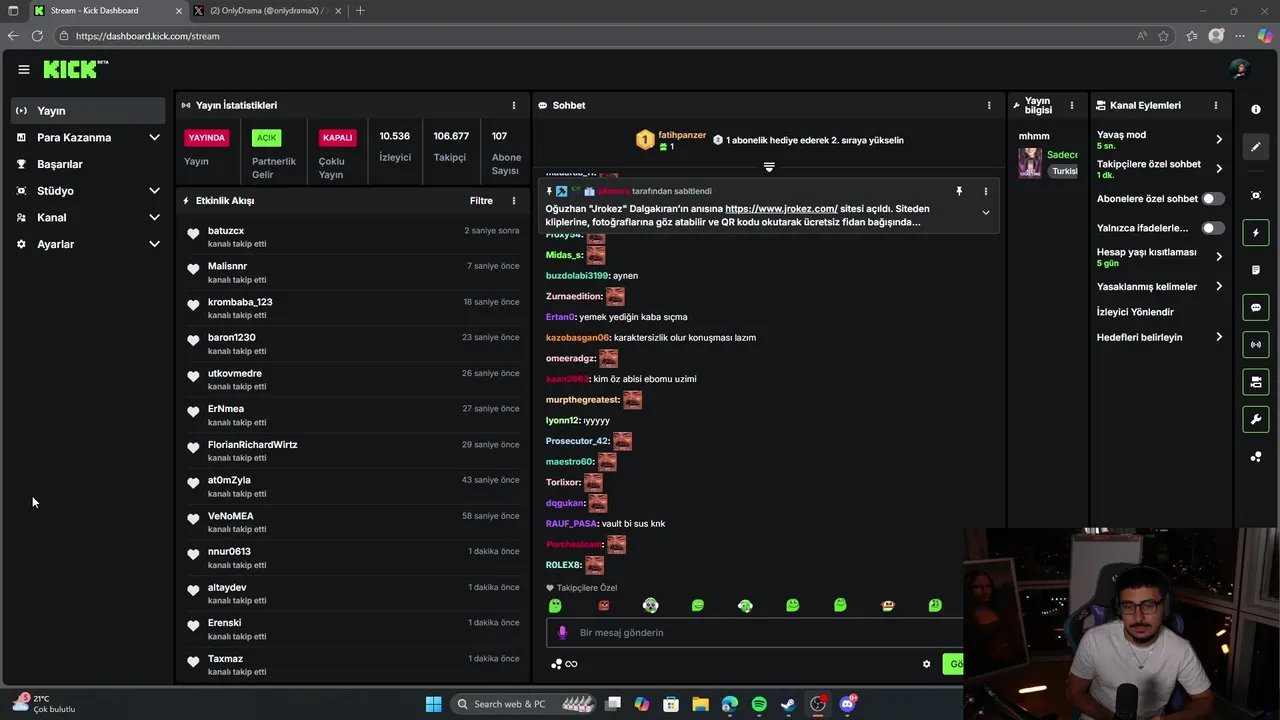The height and width of the screenshot is (720, 1280).
Task: Click the pin icon on the pinned message
Action: pos(958,191)
